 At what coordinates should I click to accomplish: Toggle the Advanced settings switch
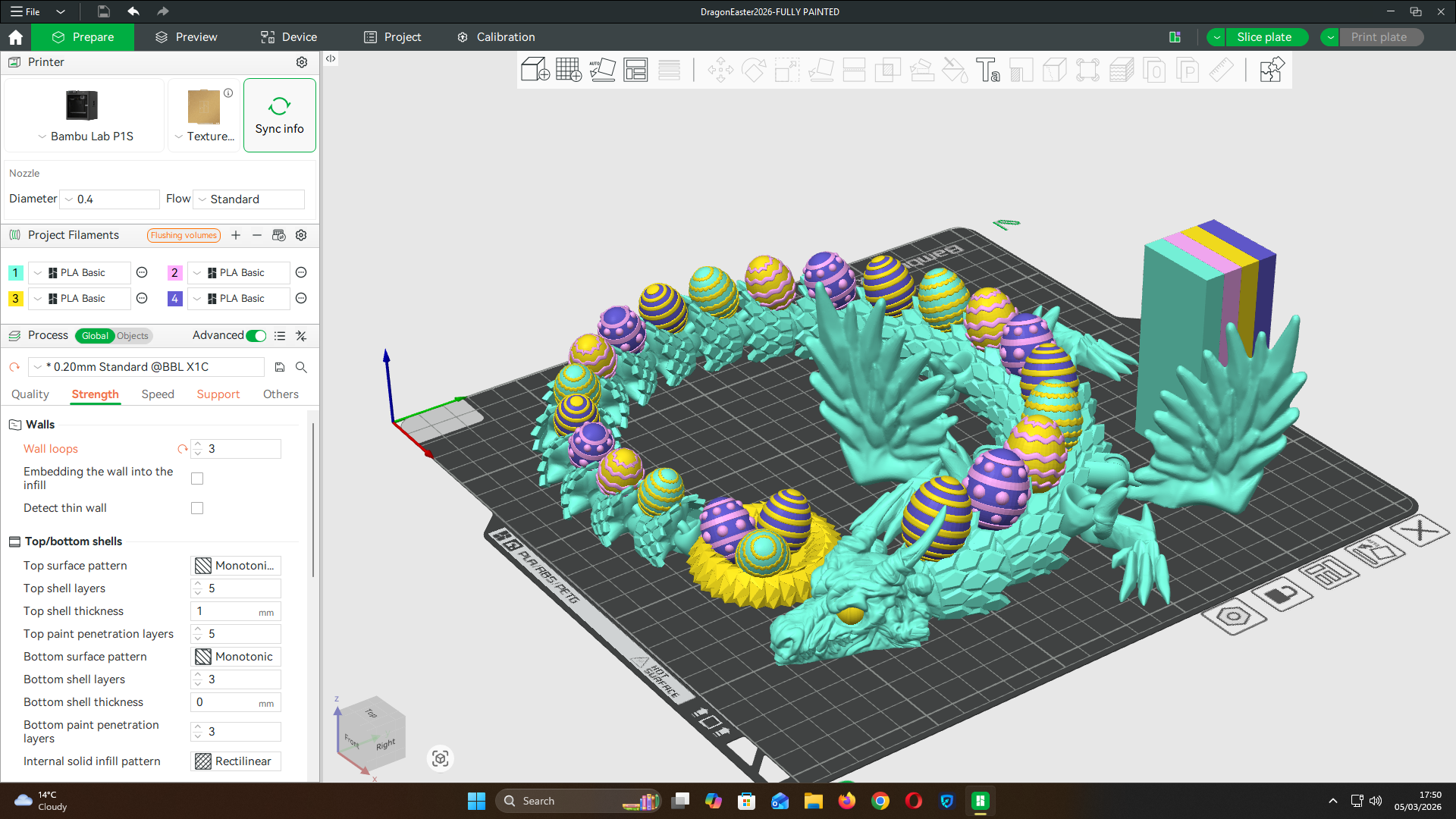pyautogui.click(x=256, y=335)
